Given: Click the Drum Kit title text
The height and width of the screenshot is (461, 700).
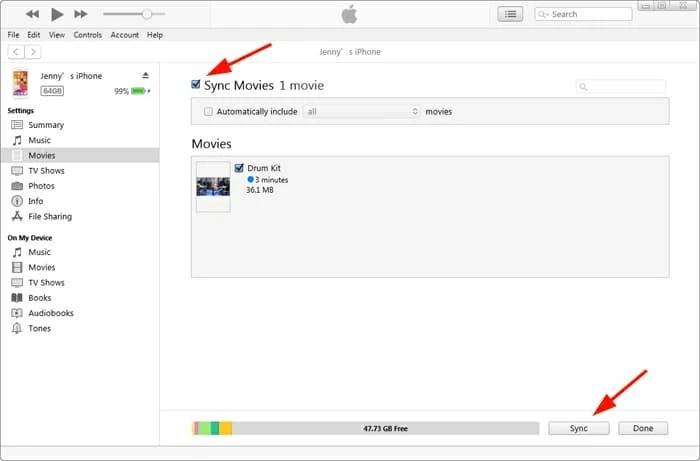Looking at the screenshot, I should pyautogui.click(x=264, y=168).
